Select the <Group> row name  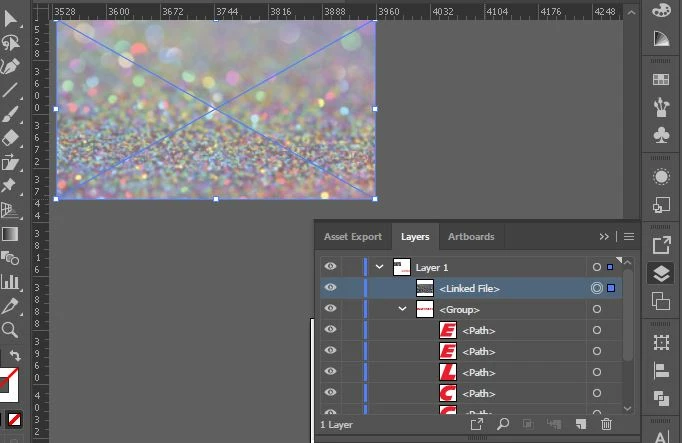tap(459, 310)
